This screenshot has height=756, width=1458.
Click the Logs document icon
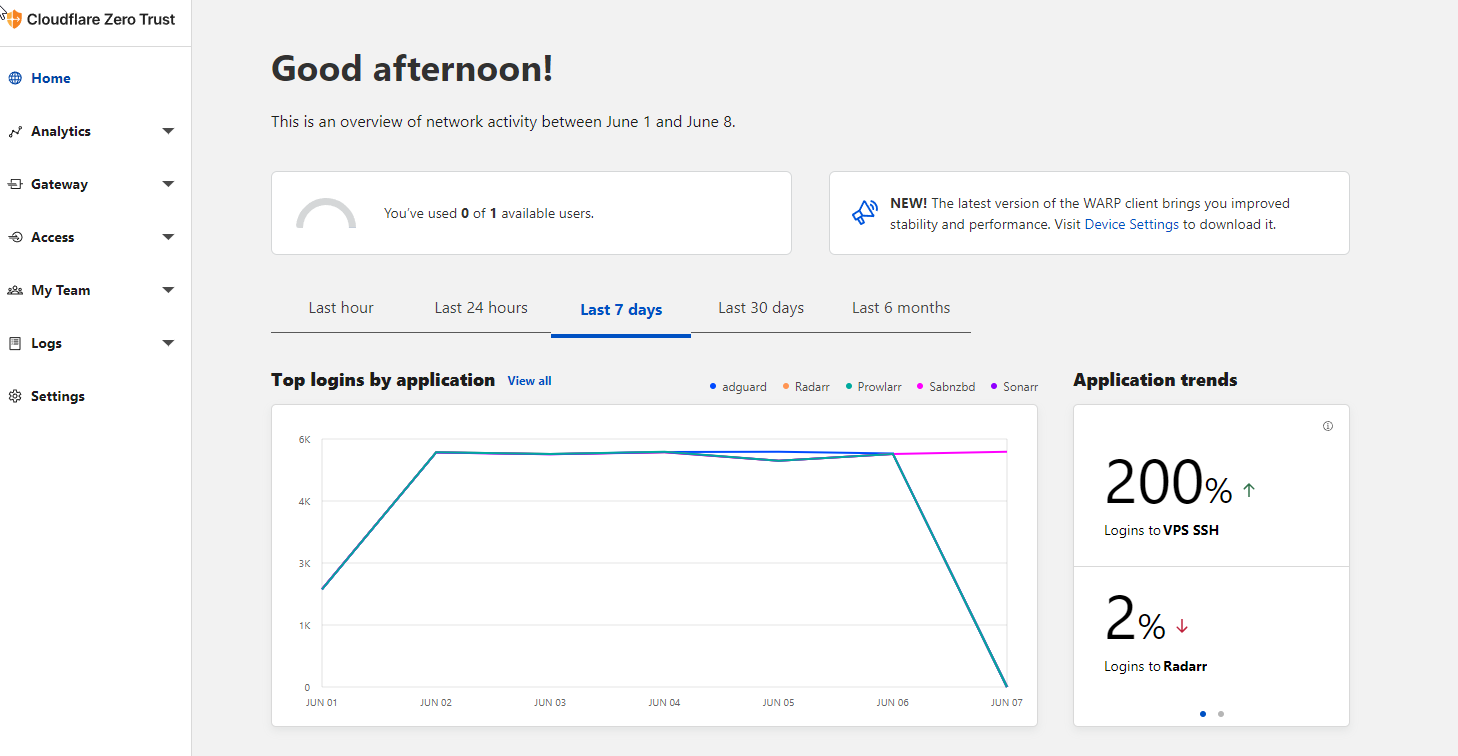[x=15, y=343]
